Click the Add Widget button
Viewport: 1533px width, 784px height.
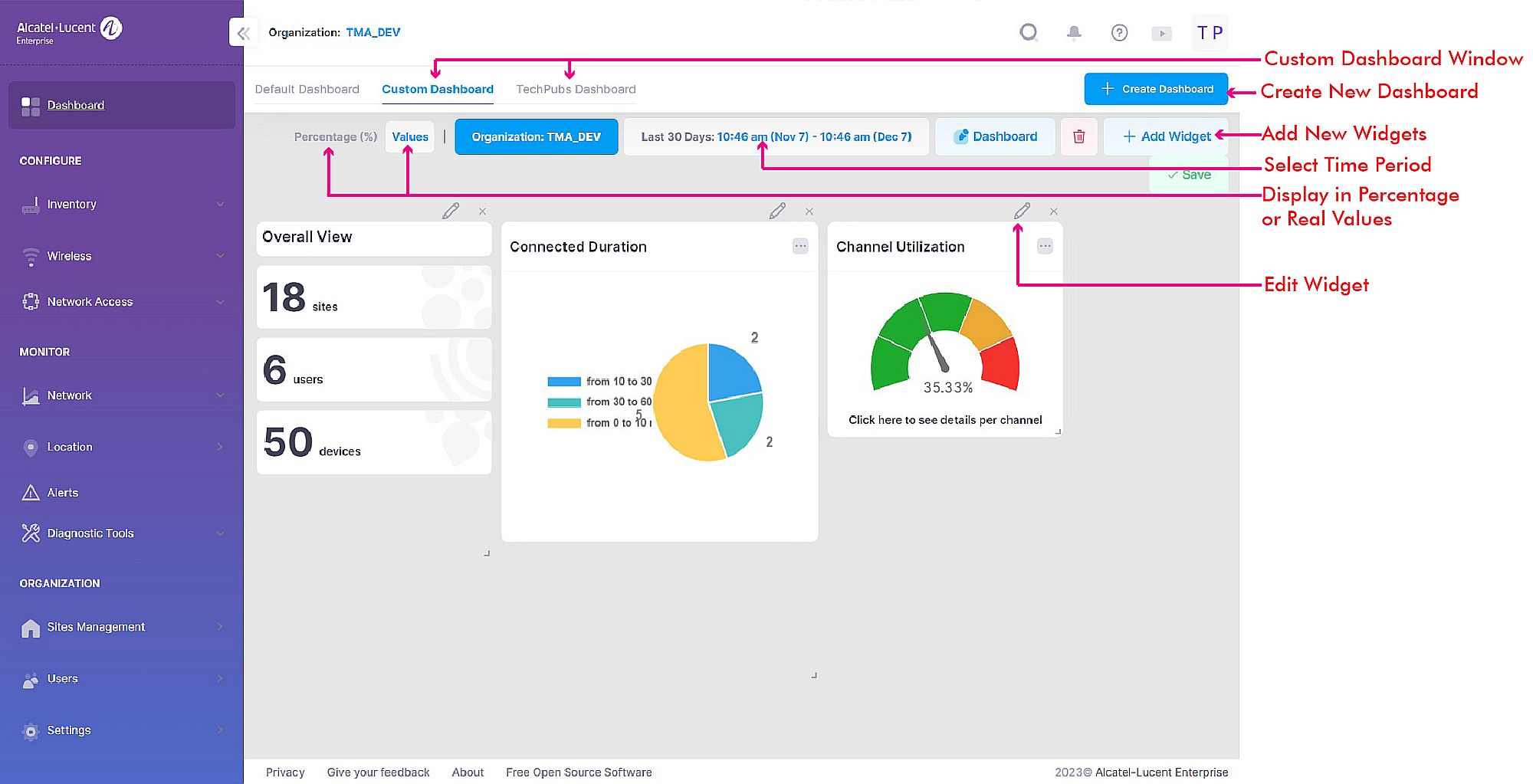pos(1167,136)
